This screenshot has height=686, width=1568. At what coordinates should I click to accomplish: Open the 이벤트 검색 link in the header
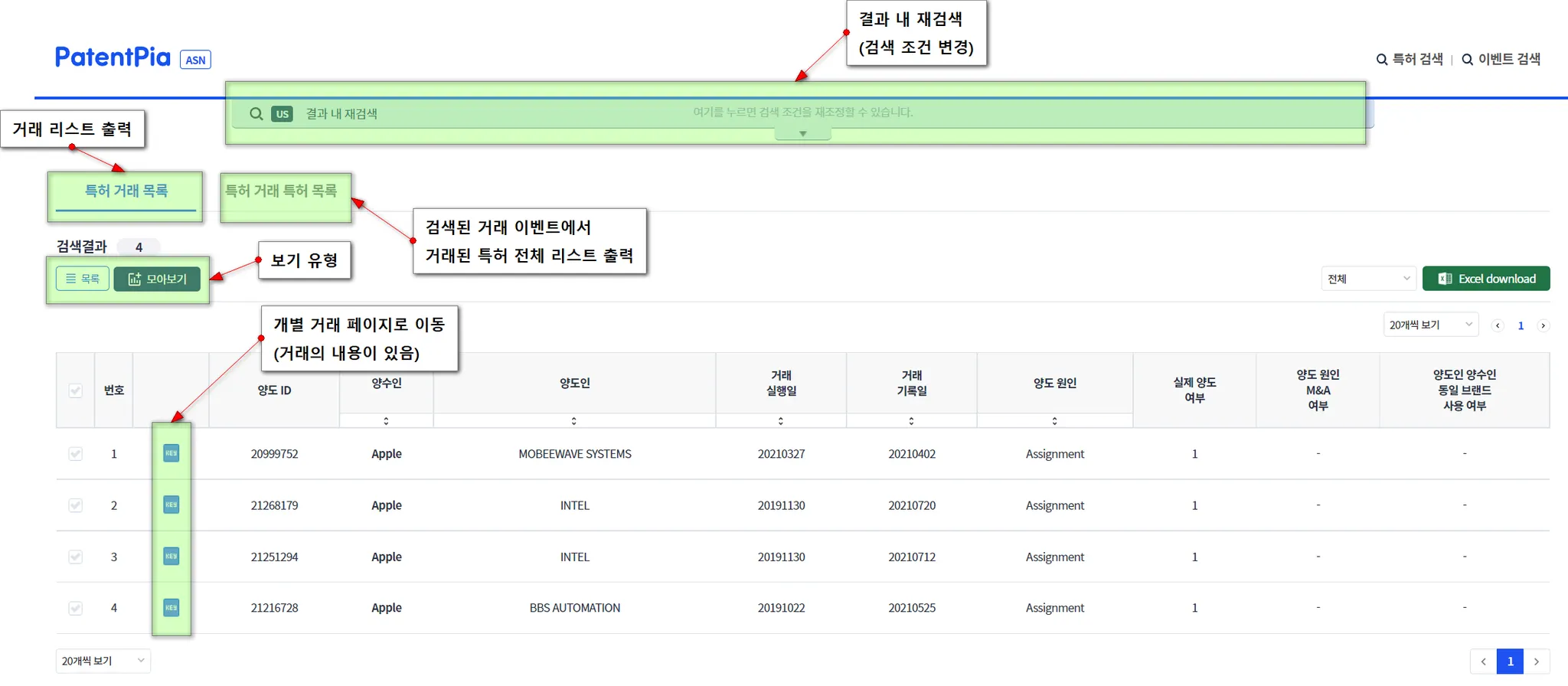pyautogui.click(x=1501, y=59)
